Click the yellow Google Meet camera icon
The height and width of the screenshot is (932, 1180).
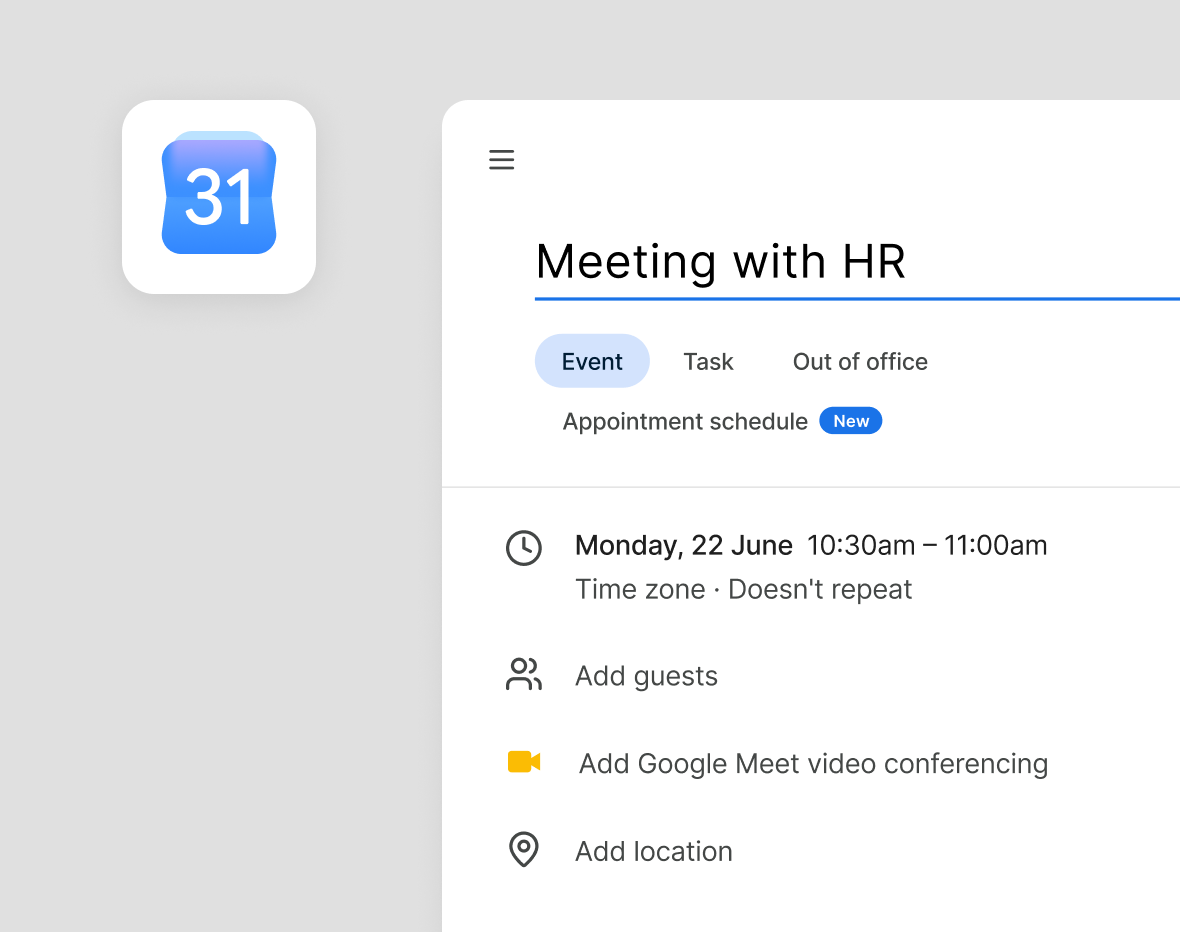coord(524,762)
